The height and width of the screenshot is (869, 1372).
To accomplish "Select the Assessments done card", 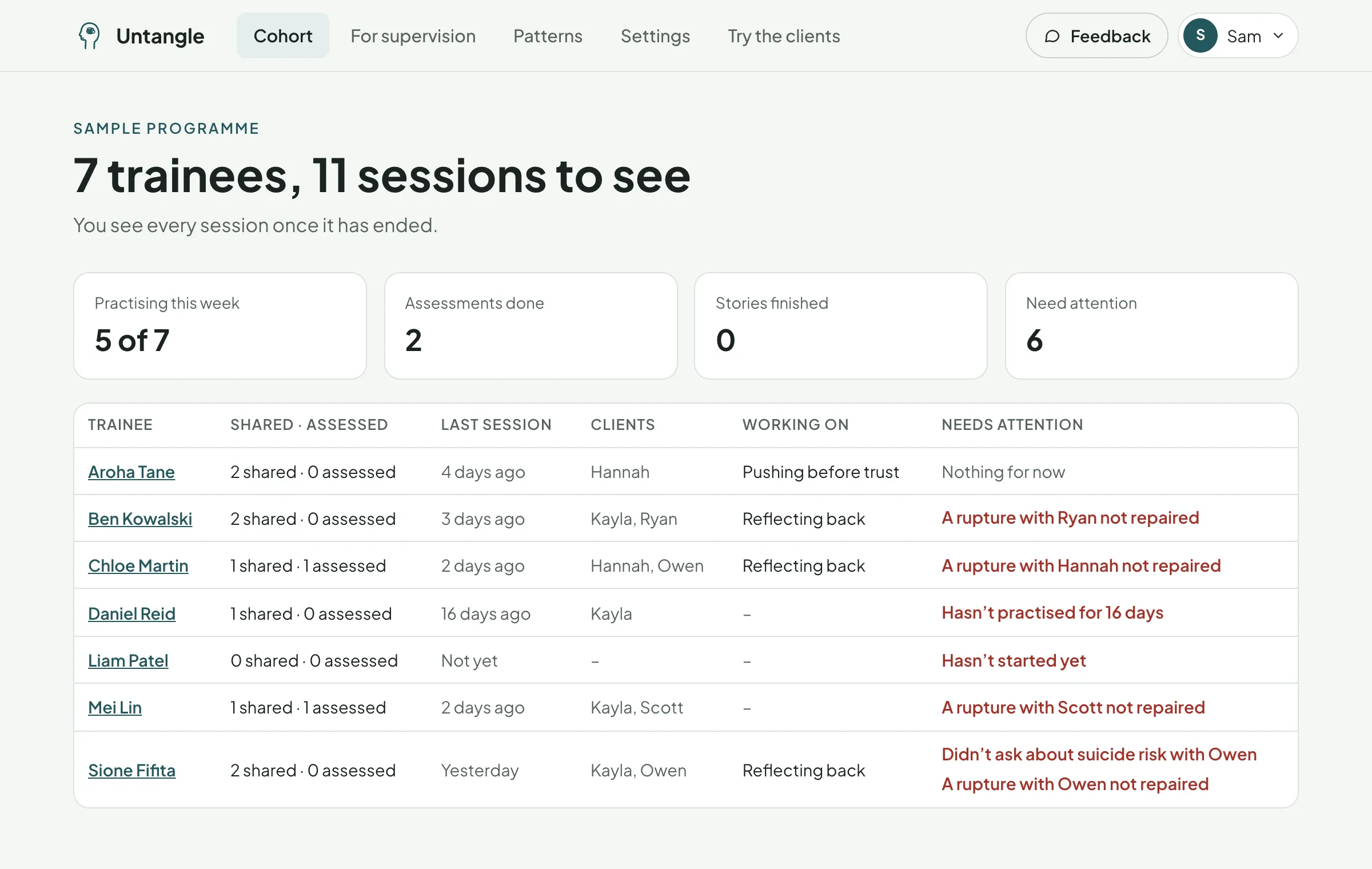I will [x=531, y=326].
